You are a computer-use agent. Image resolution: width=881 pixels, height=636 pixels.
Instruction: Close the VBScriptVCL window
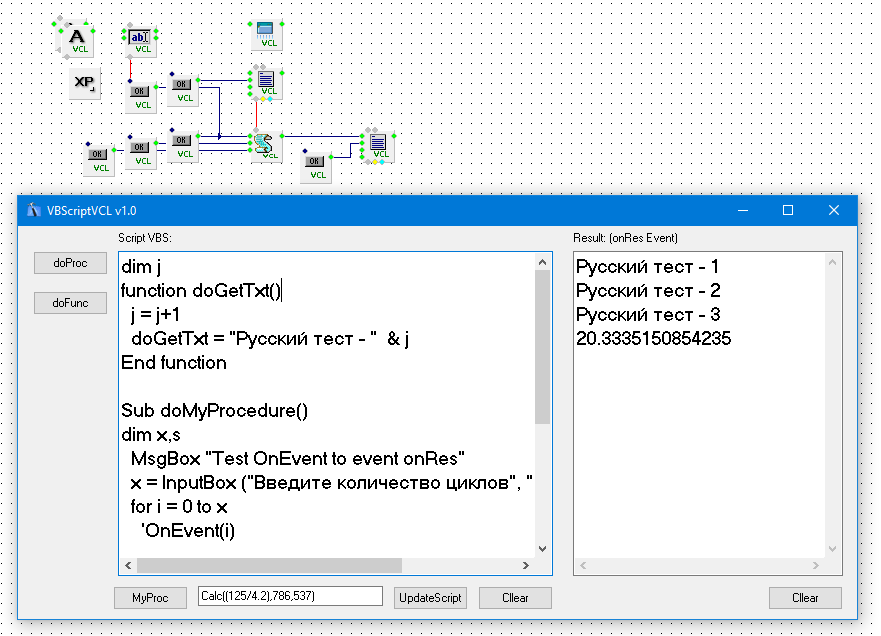(x=834, y=211)
